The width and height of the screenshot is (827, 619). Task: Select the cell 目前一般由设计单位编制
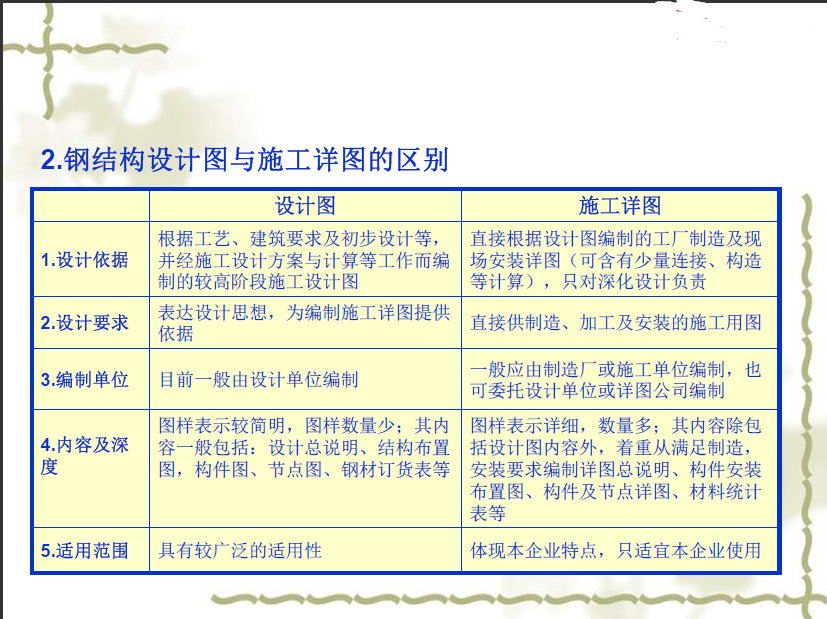tap(305, 380)
